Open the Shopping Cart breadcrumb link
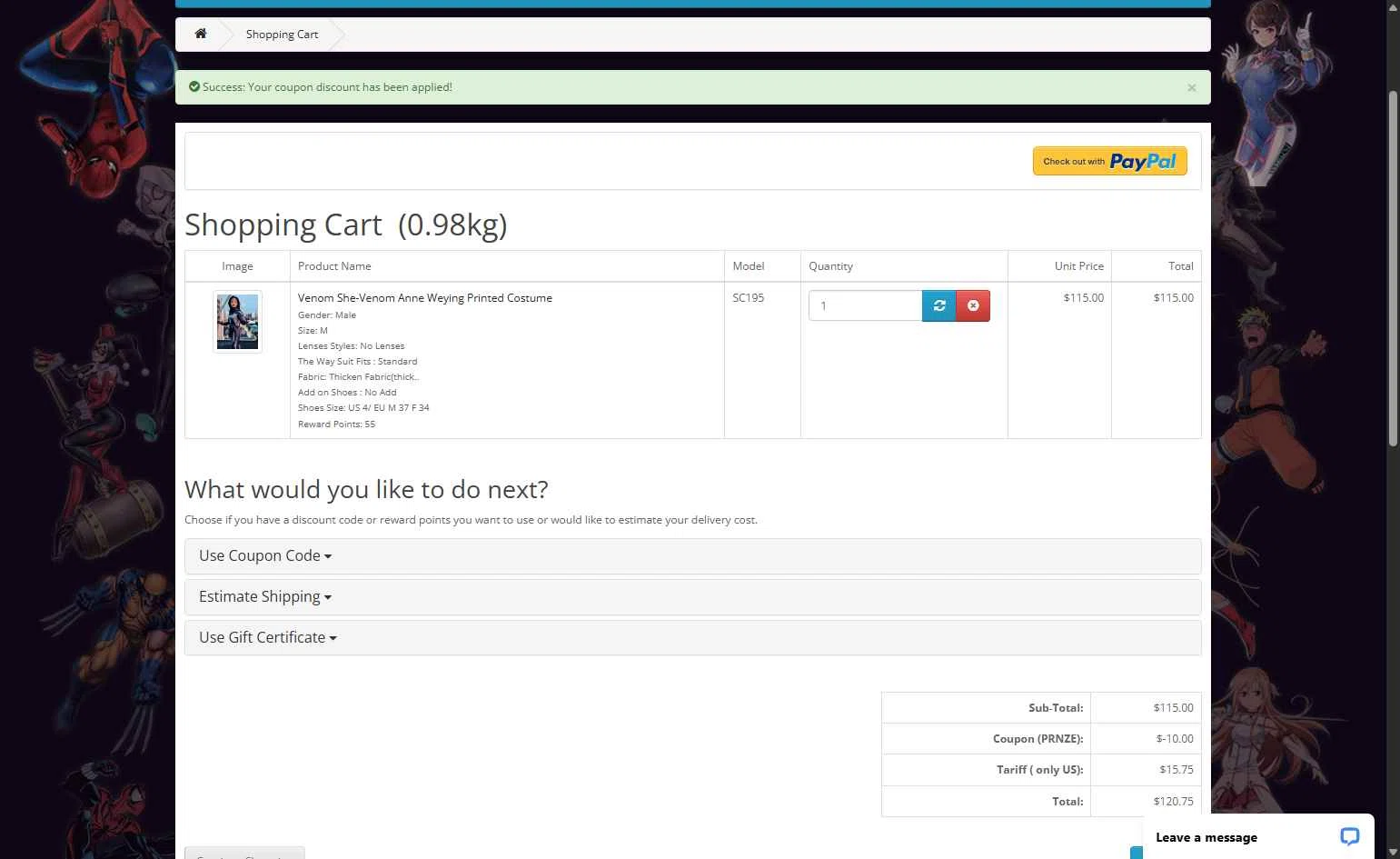The image size is (1400, 859). (282, 35)
